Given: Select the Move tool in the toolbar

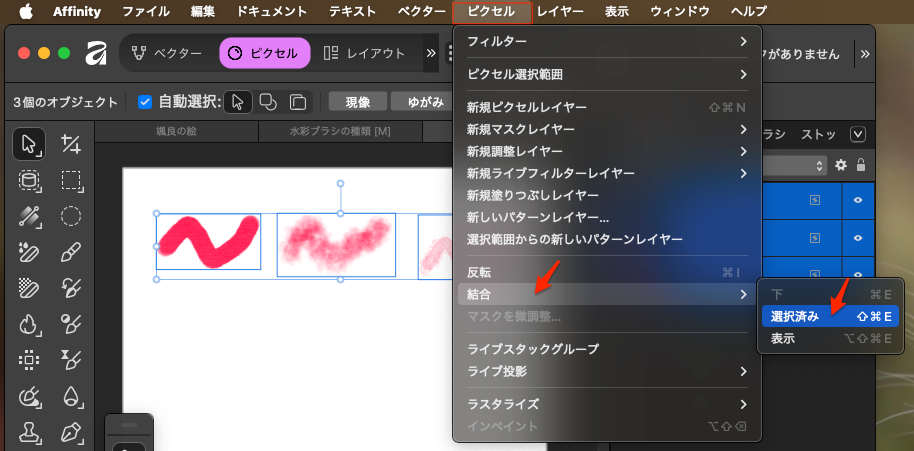Looking at the screenshot, I should [x=29, y=144].
